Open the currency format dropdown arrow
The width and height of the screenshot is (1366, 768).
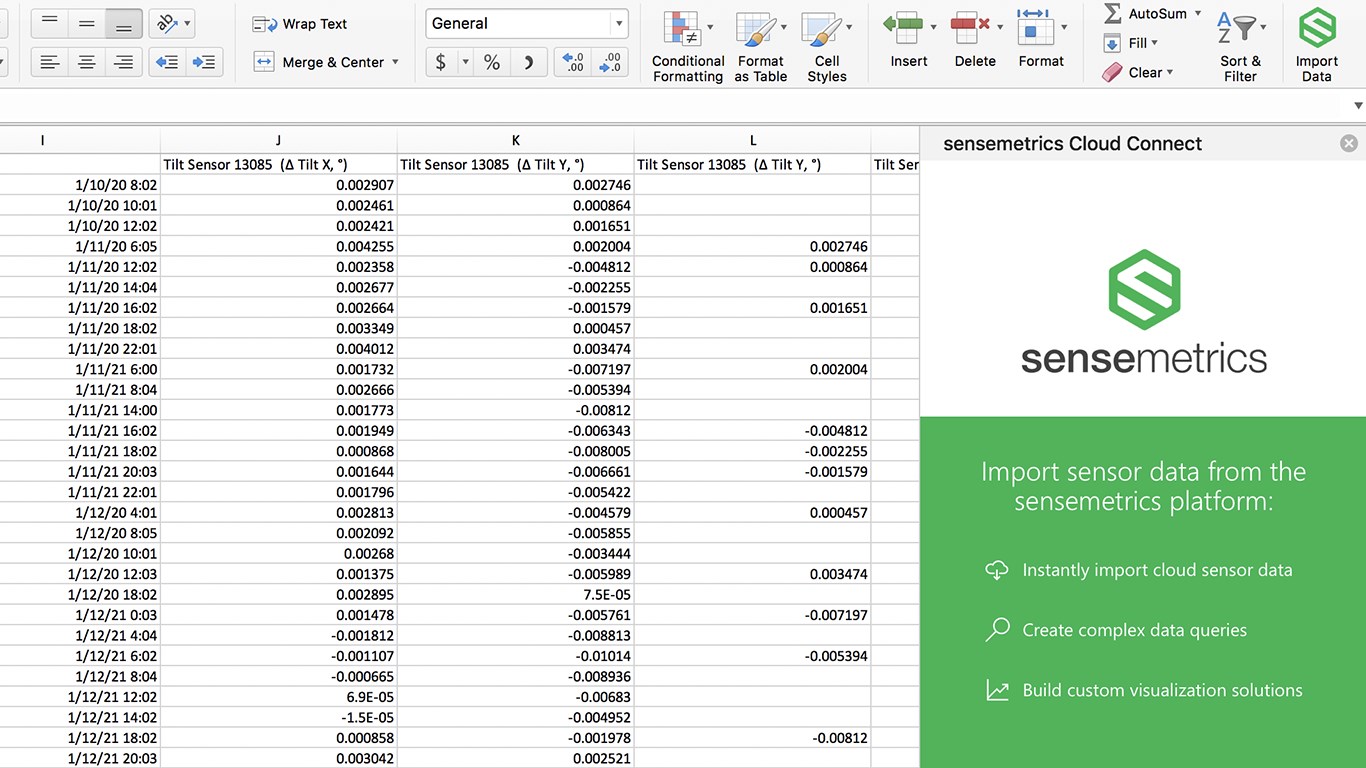(x=465, y=62)
